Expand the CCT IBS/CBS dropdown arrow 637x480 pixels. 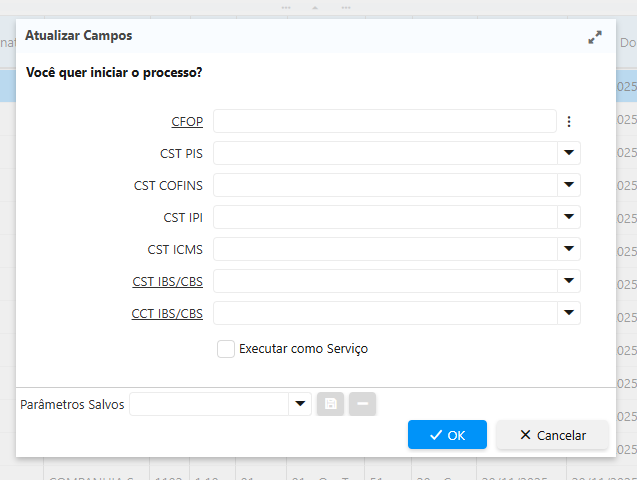pos(569,313)
